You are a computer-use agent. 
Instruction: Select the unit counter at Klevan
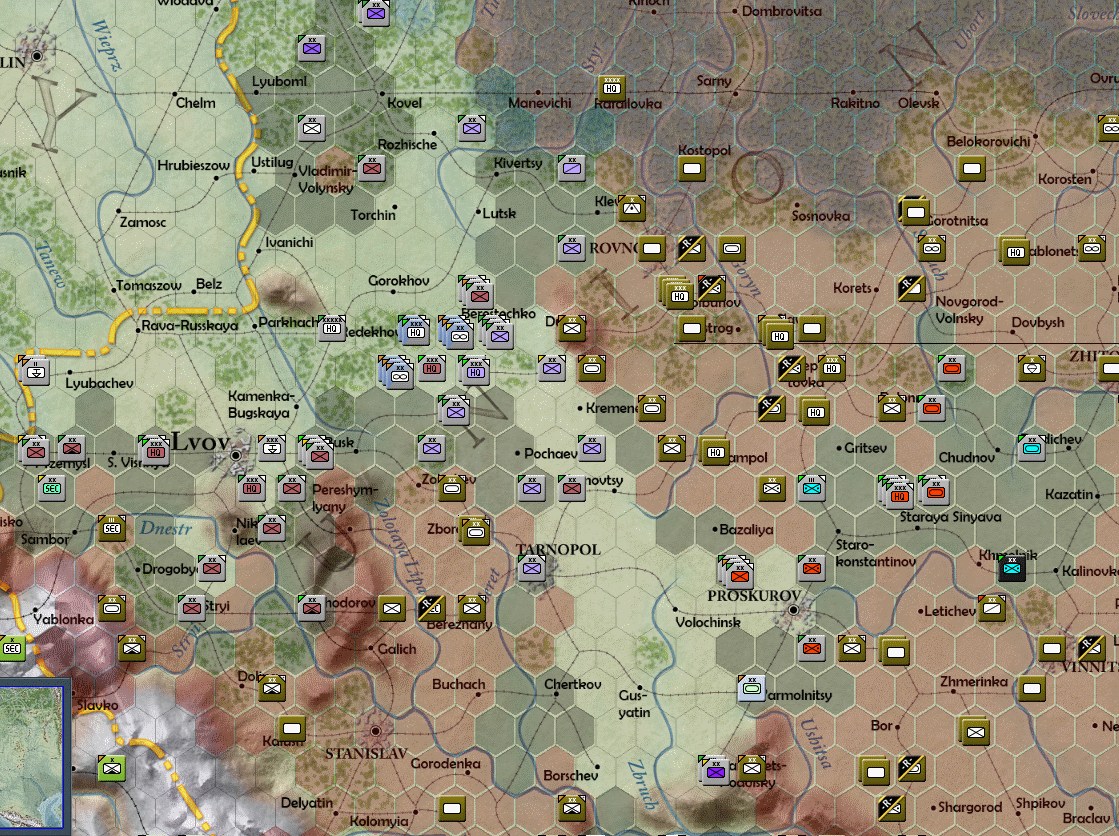[632, 208]
